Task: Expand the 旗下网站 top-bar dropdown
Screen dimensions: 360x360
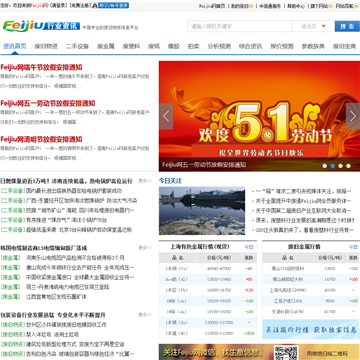Action: tap(321, 6)
